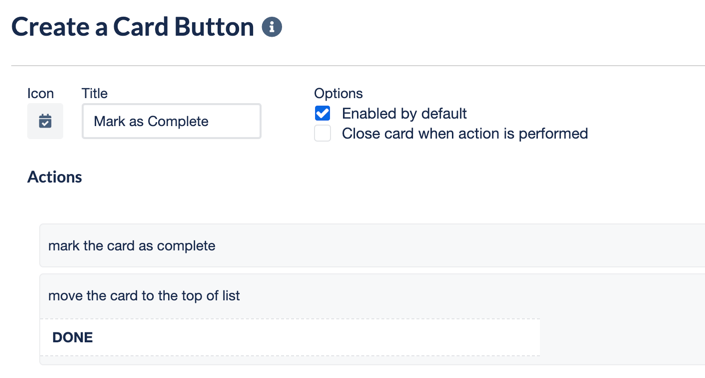Click the Options label above the checkboxes

pyautogui.click(x=338, y=93)
